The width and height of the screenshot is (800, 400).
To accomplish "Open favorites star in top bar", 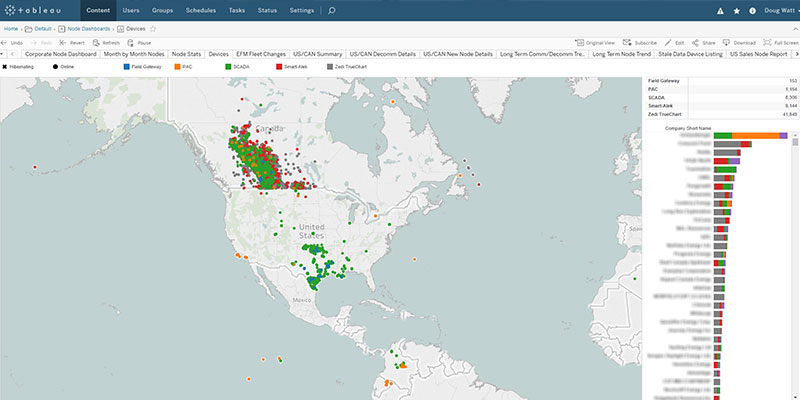I will click(737, 11).
